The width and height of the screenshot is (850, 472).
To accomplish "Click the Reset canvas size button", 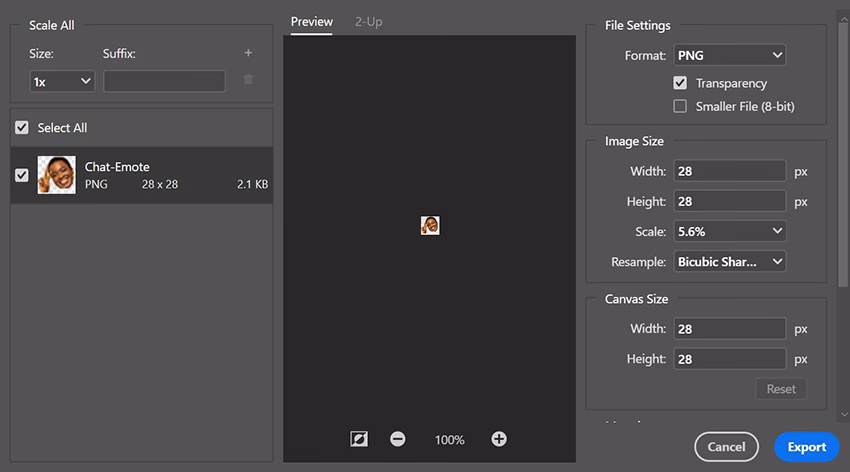I will click(x=781, y=389).
